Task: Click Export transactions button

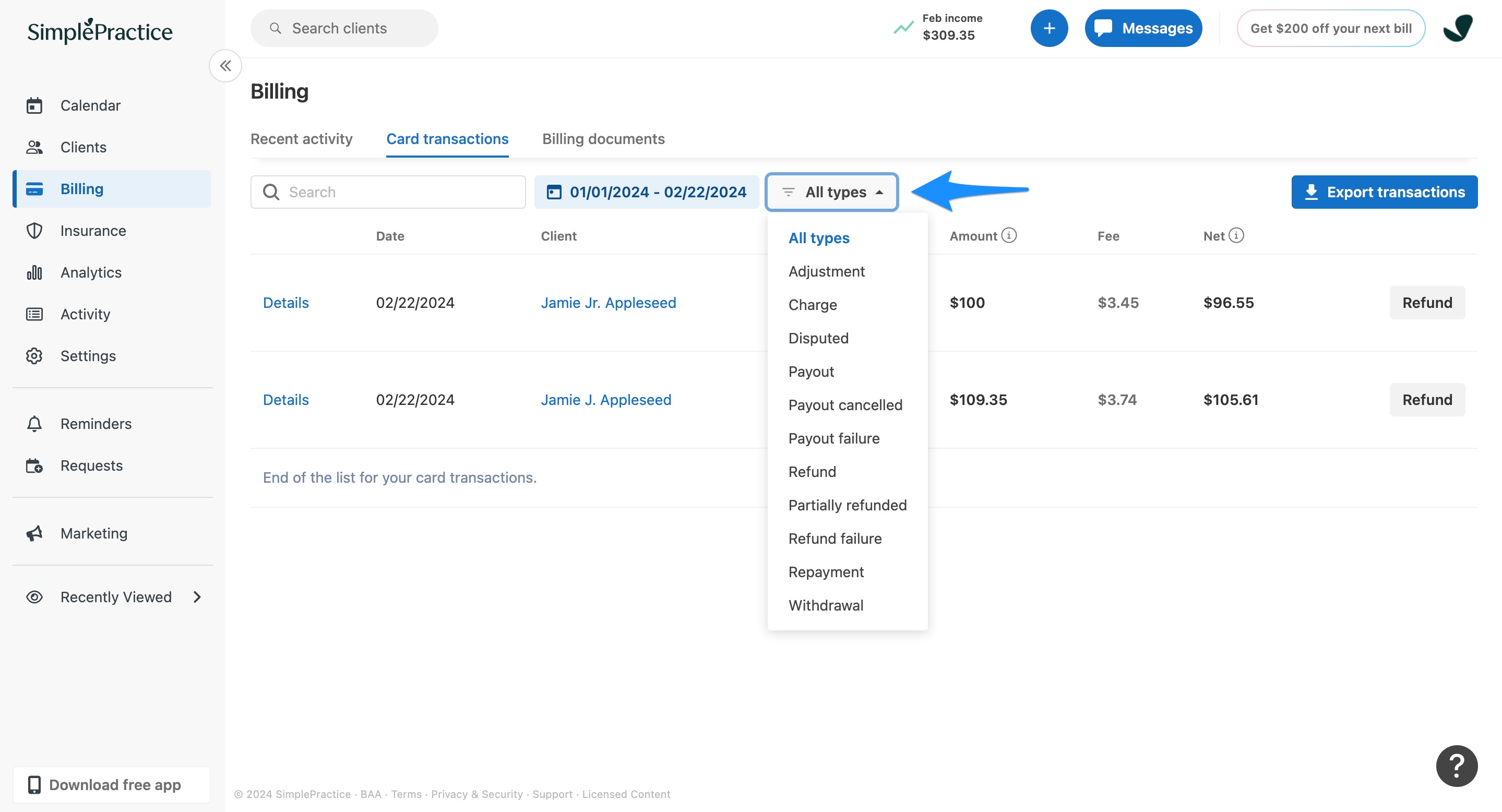Action: click(1384, 192)
